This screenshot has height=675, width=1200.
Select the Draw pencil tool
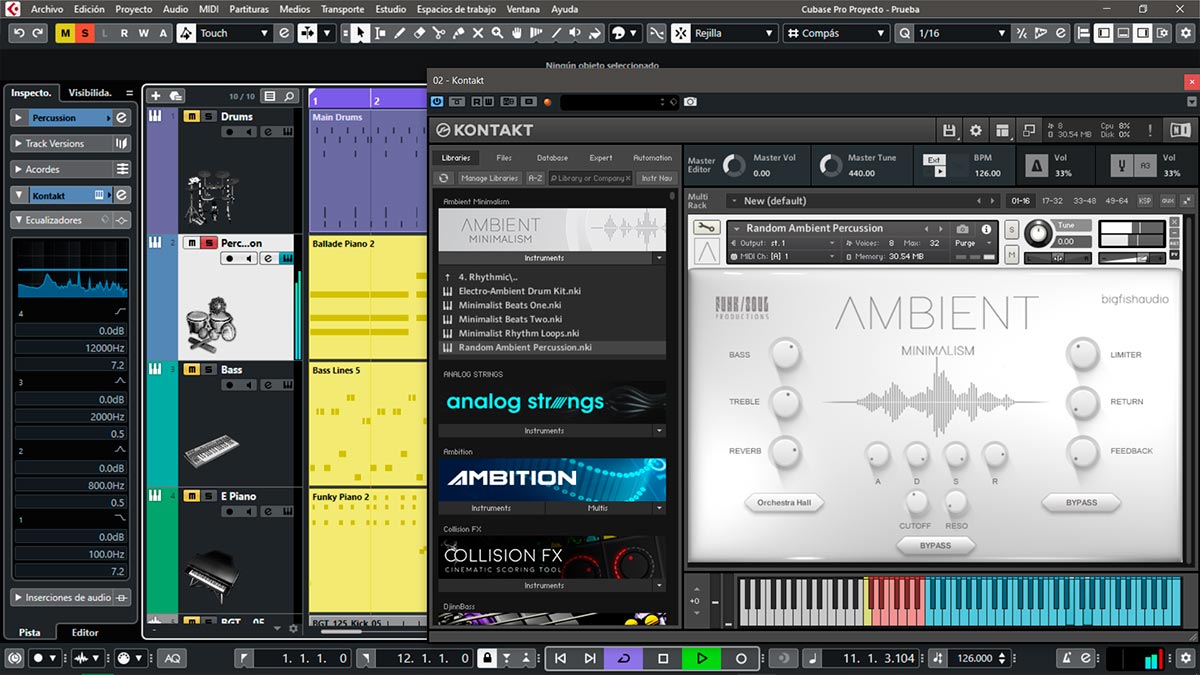(399, 33)
